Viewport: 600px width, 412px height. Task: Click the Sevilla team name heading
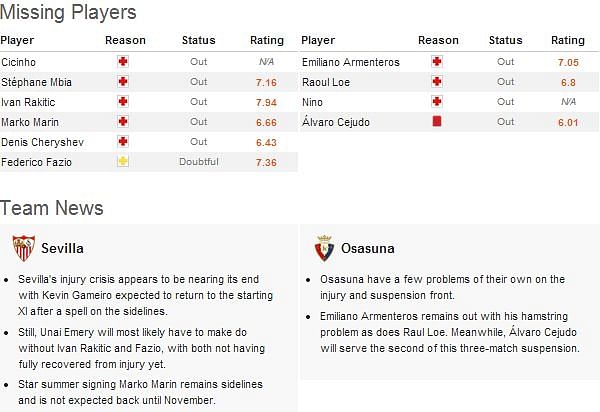[x=62, y=248]
